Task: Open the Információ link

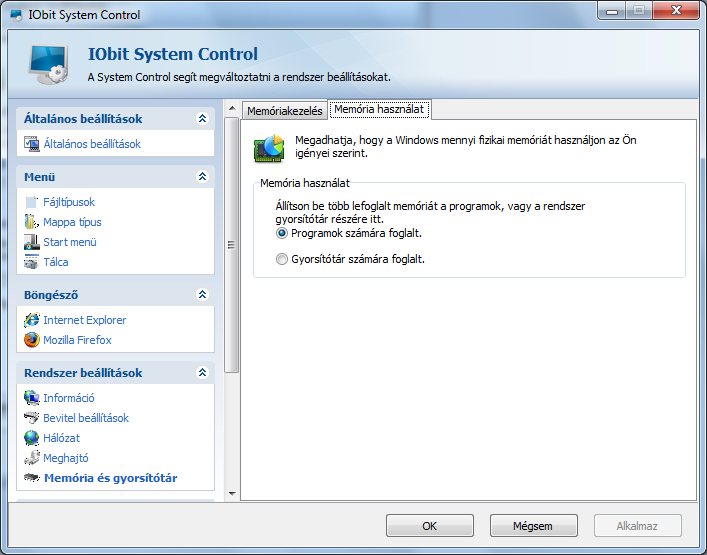Action: pos(69,398)
